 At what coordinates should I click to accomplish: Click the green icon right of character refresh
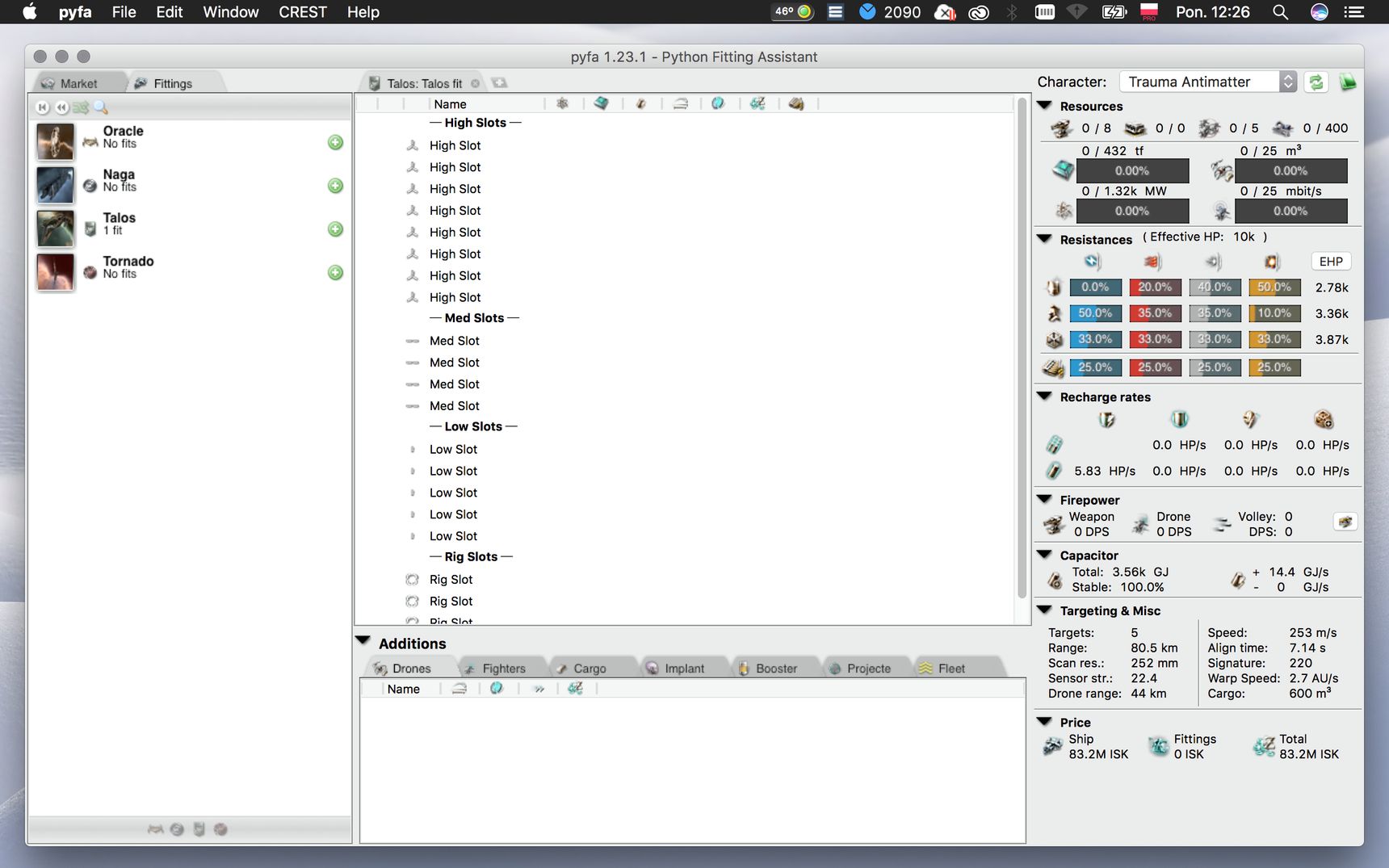coord(1347,82)
